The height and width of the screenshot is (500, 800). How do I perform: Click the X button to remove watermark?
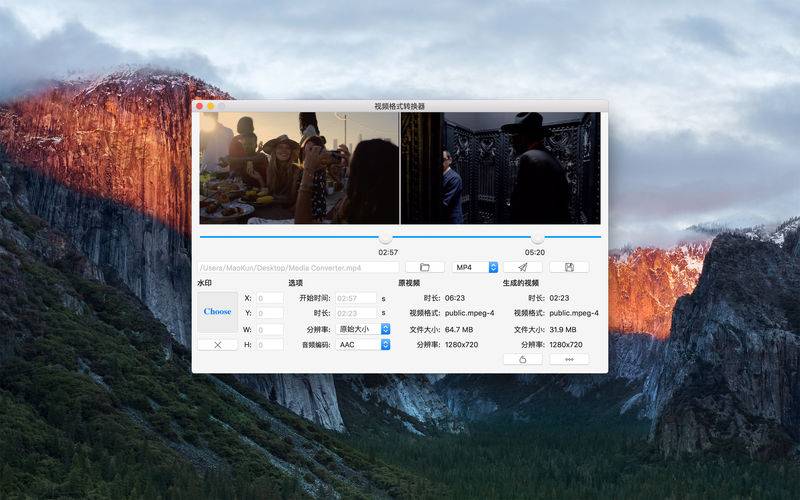point(217,344)
